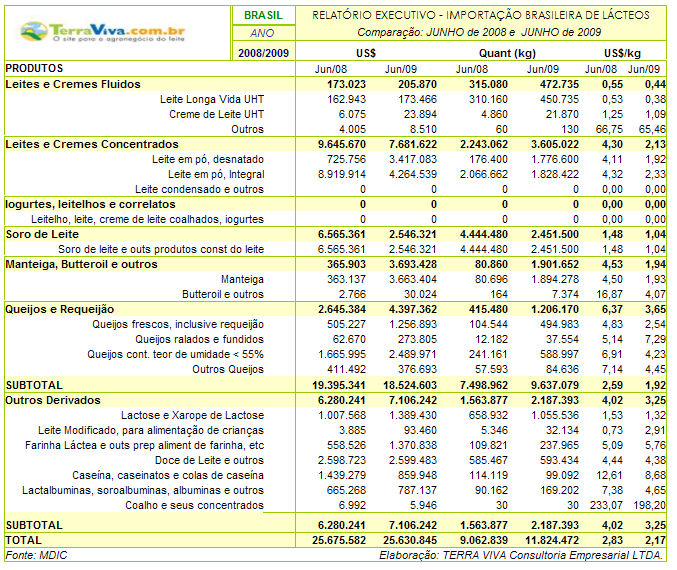Click the Manteiga, Butteroil e outros category
This screenshot has width=677, height=570.
tap(81, 264)
